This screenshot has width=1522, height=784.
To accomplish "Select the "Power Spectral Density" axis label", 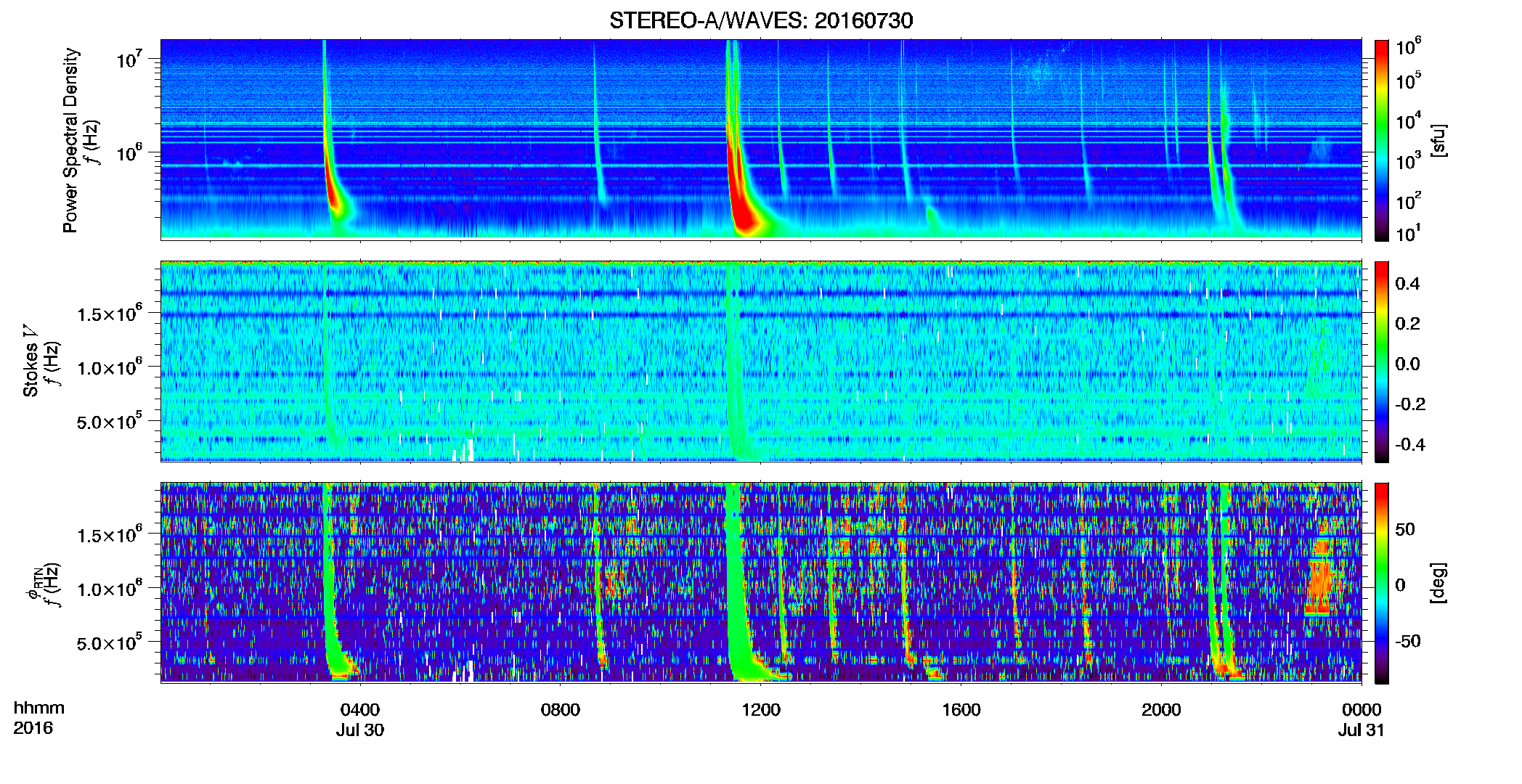I will point(70,140).
